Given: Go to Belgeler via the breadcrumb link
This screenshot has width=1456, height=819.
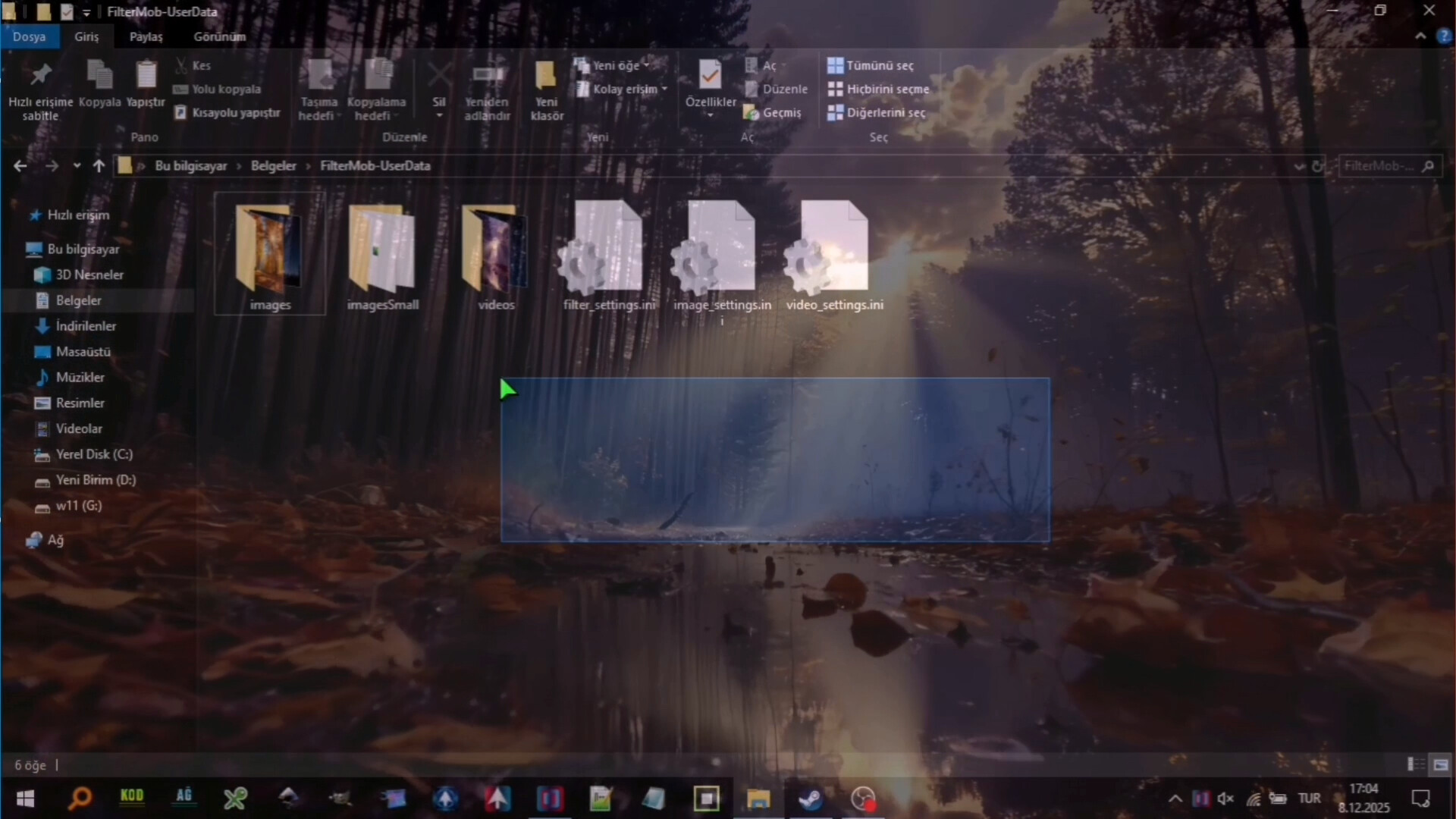Looking at the screenshot, I should click(x=274, y=165).
